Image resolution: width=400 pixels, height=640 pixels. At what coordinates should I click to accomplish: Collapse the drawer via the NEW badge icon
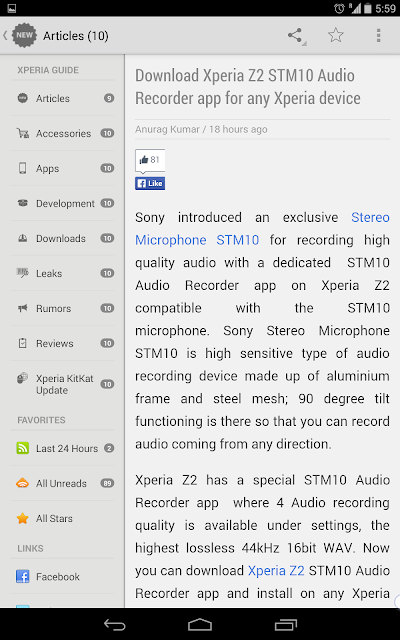coord(24,35)
